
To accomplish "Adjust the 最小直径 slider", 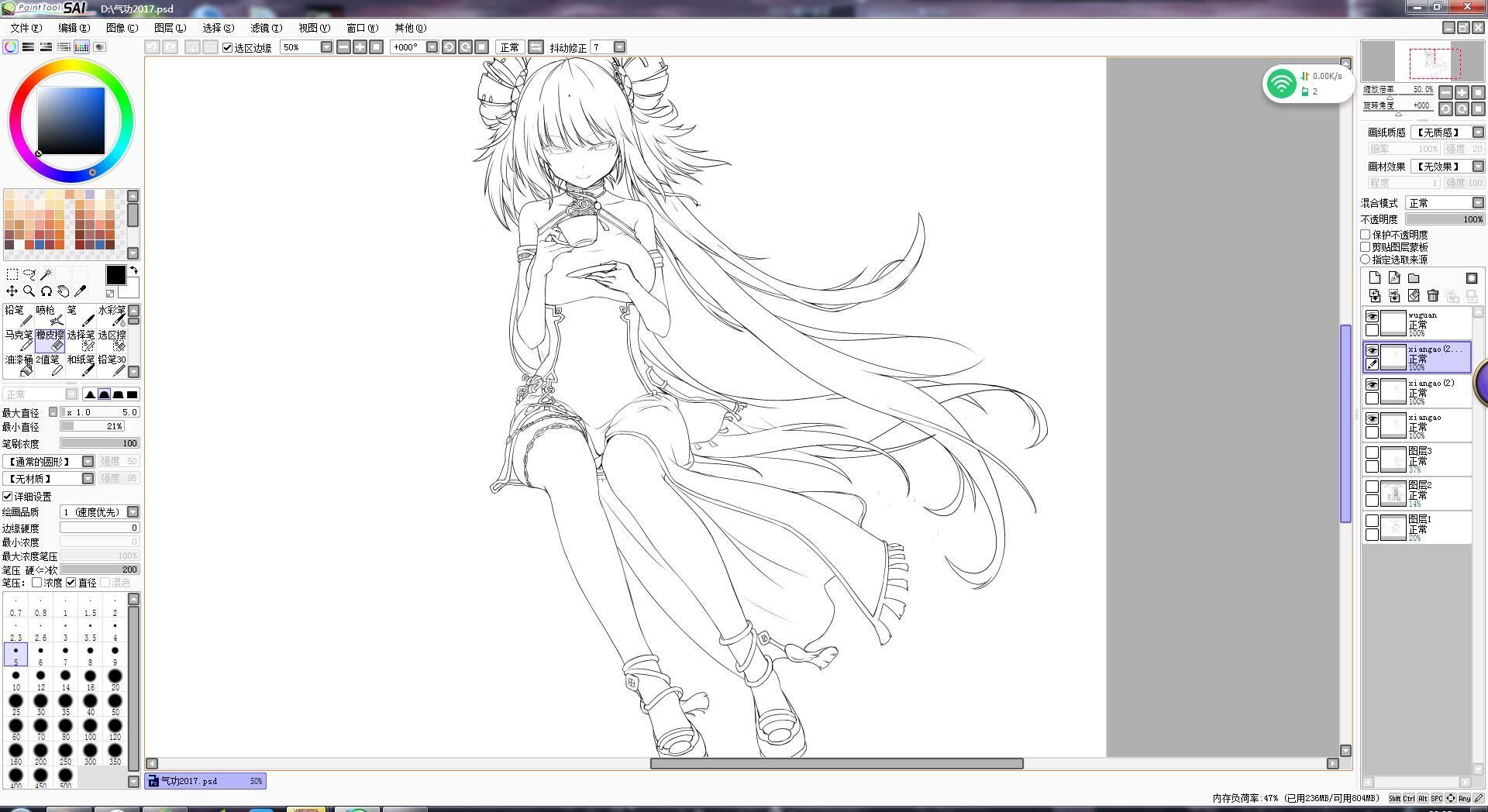I will click(x=91, y=426).
